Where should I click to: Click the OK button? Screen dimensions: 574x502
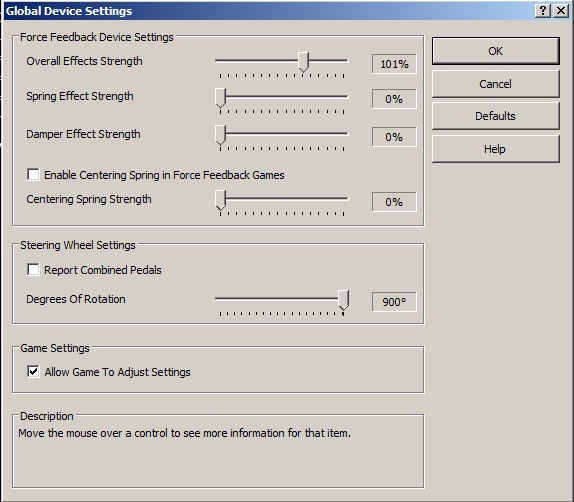click(x=496, y=51)
